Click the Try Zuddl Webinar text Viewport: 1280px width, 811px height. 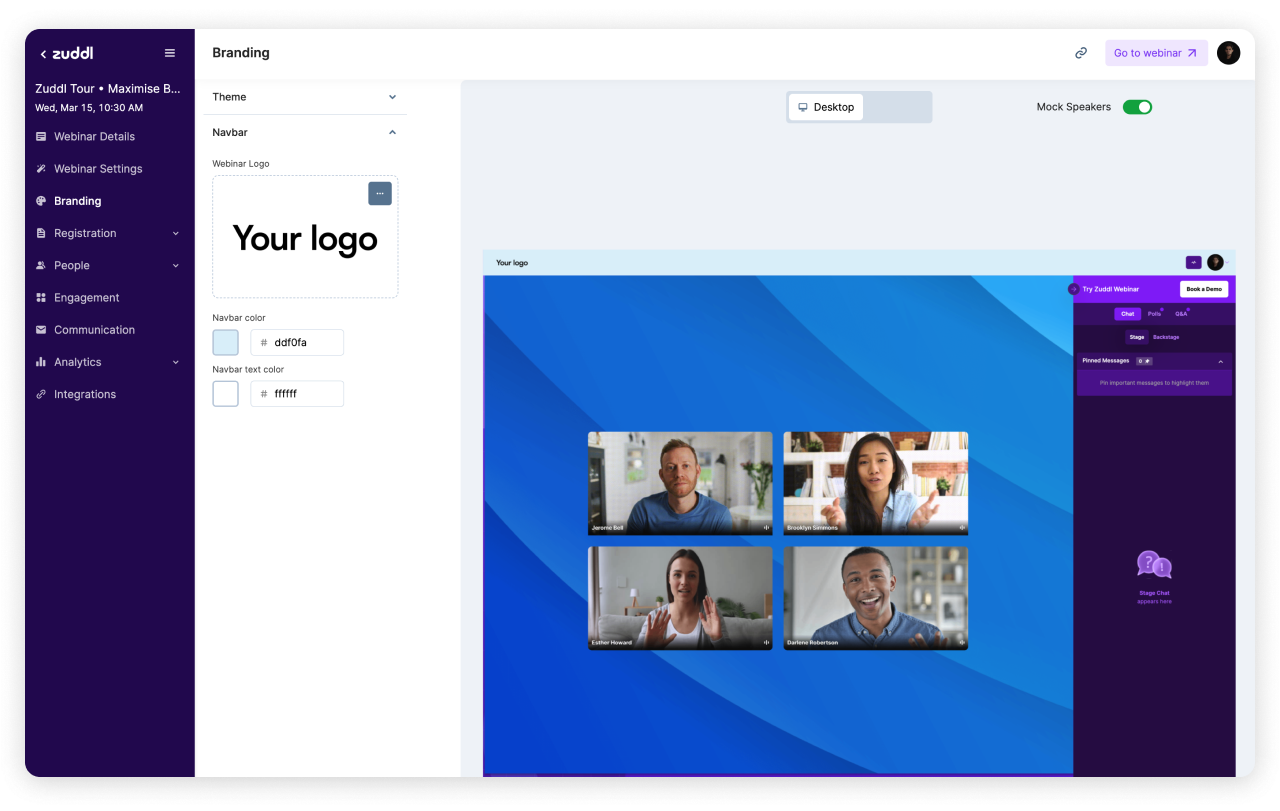1111,289
